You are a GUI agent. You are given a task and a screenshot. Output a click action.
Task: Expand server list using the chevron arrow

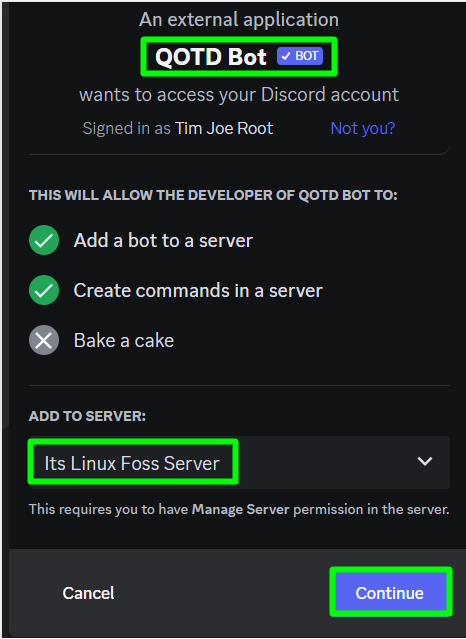425,461
